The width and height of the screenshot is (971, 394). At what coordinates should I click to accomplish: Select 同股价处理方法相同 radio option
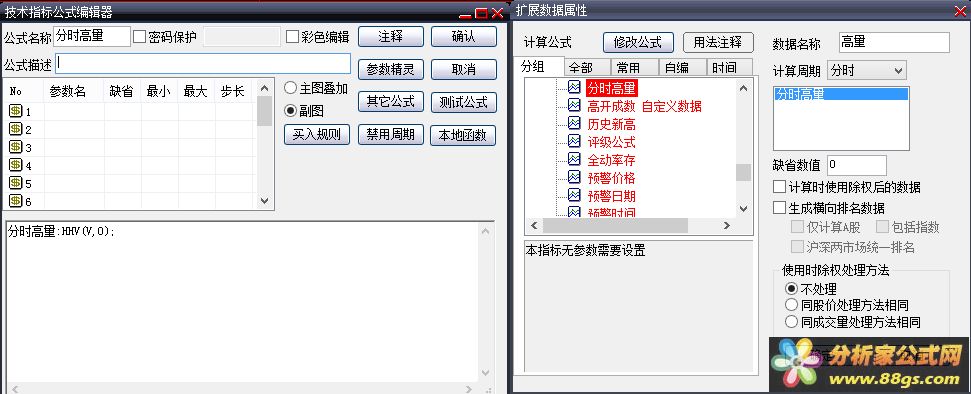(791, 305)
